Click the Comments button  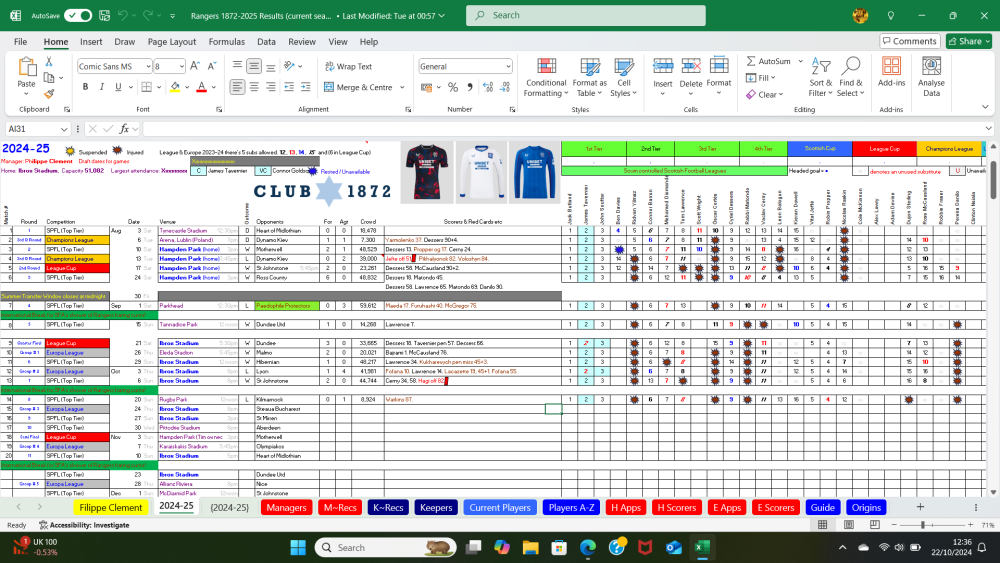point(910,41)
